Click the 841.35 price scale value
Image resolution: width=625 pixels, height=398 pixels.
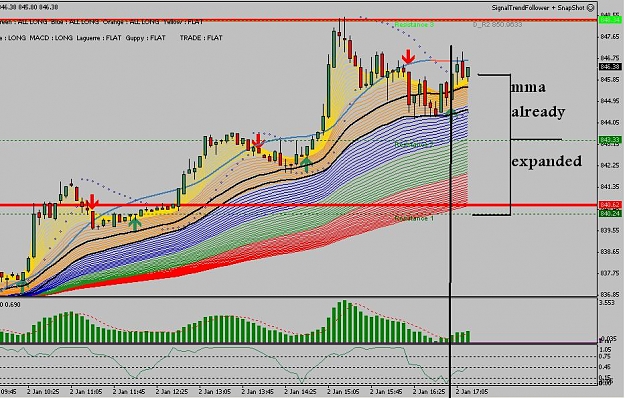pos(609,187)
